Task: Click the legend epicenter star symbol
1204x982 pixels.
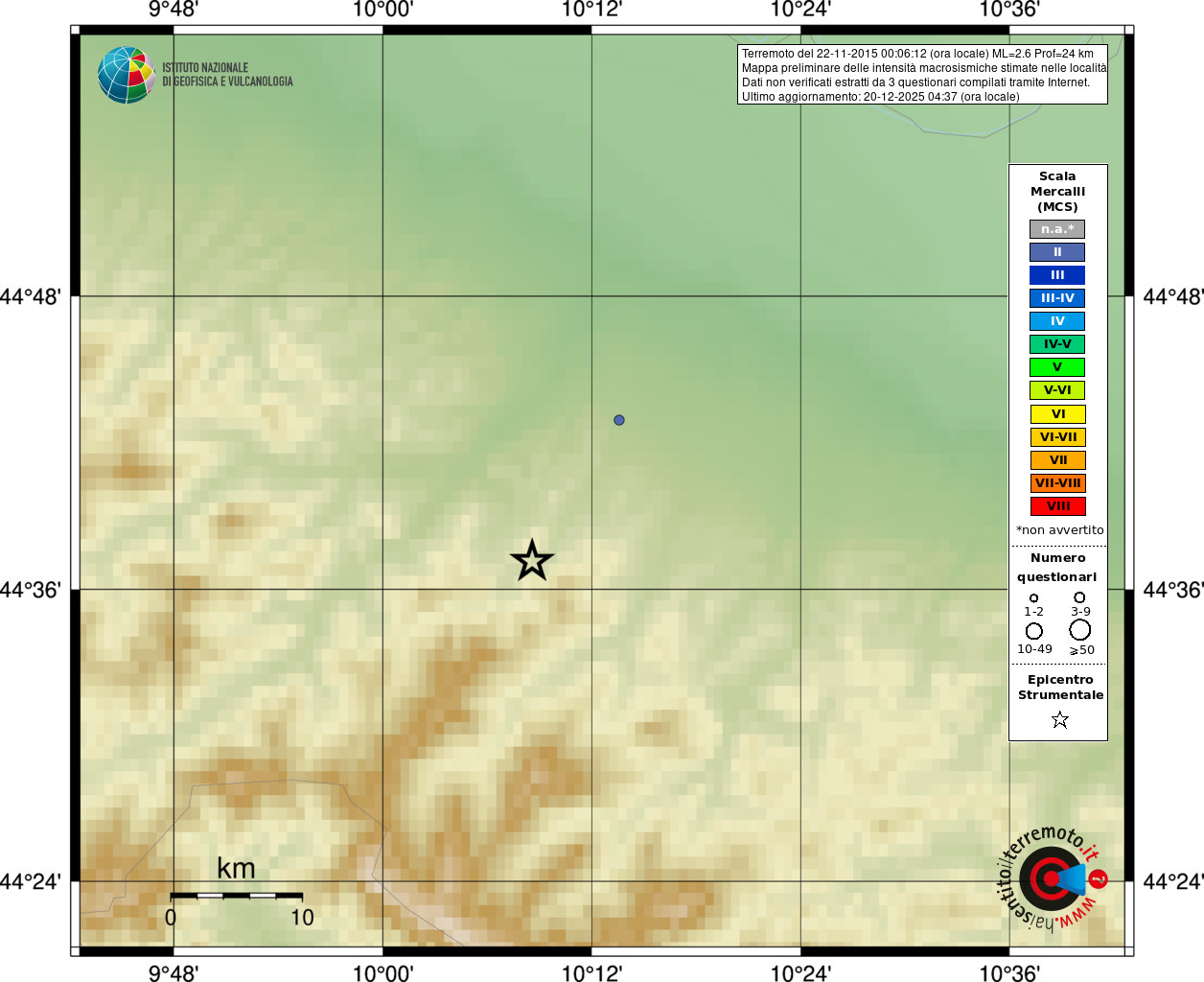Action: [x=1059, y=719]
